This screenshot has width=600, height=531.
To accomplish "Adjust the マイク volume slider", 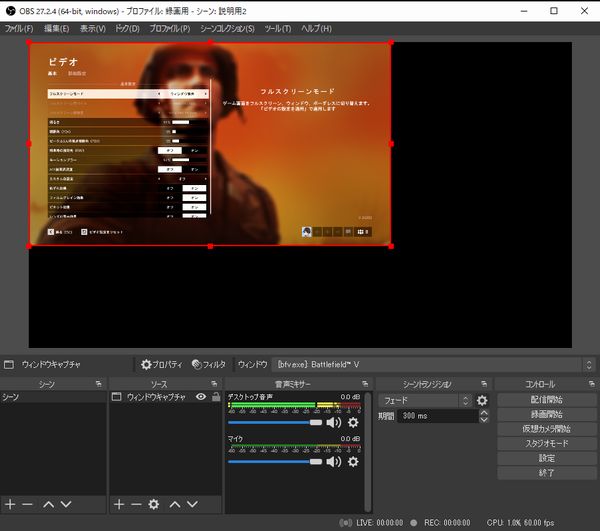I will click(x=275, y=462).
